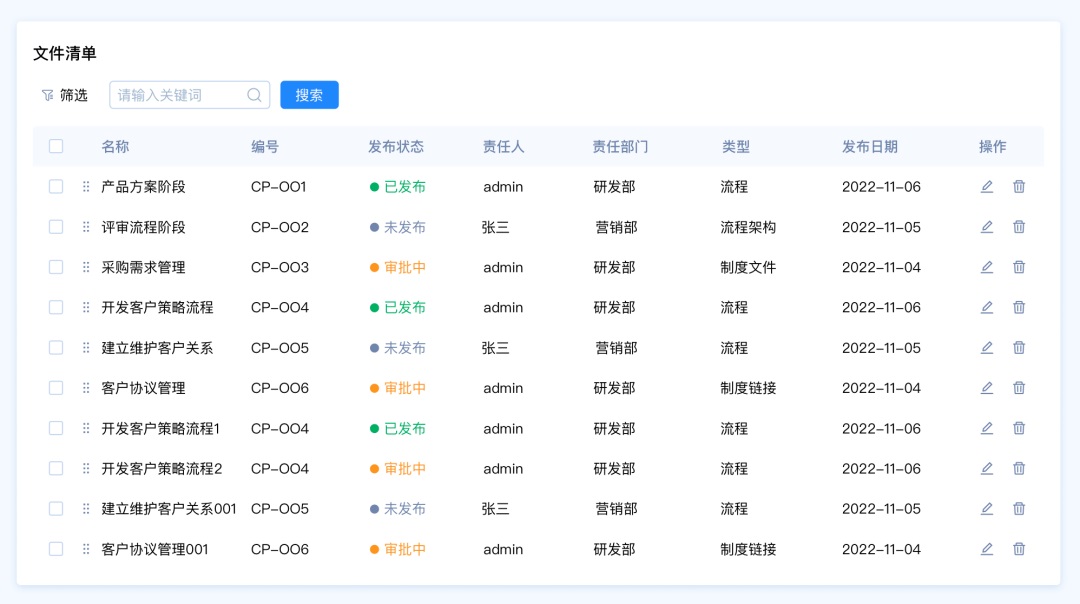Click edit pencil for 采购需求管理

click(987, 267)
